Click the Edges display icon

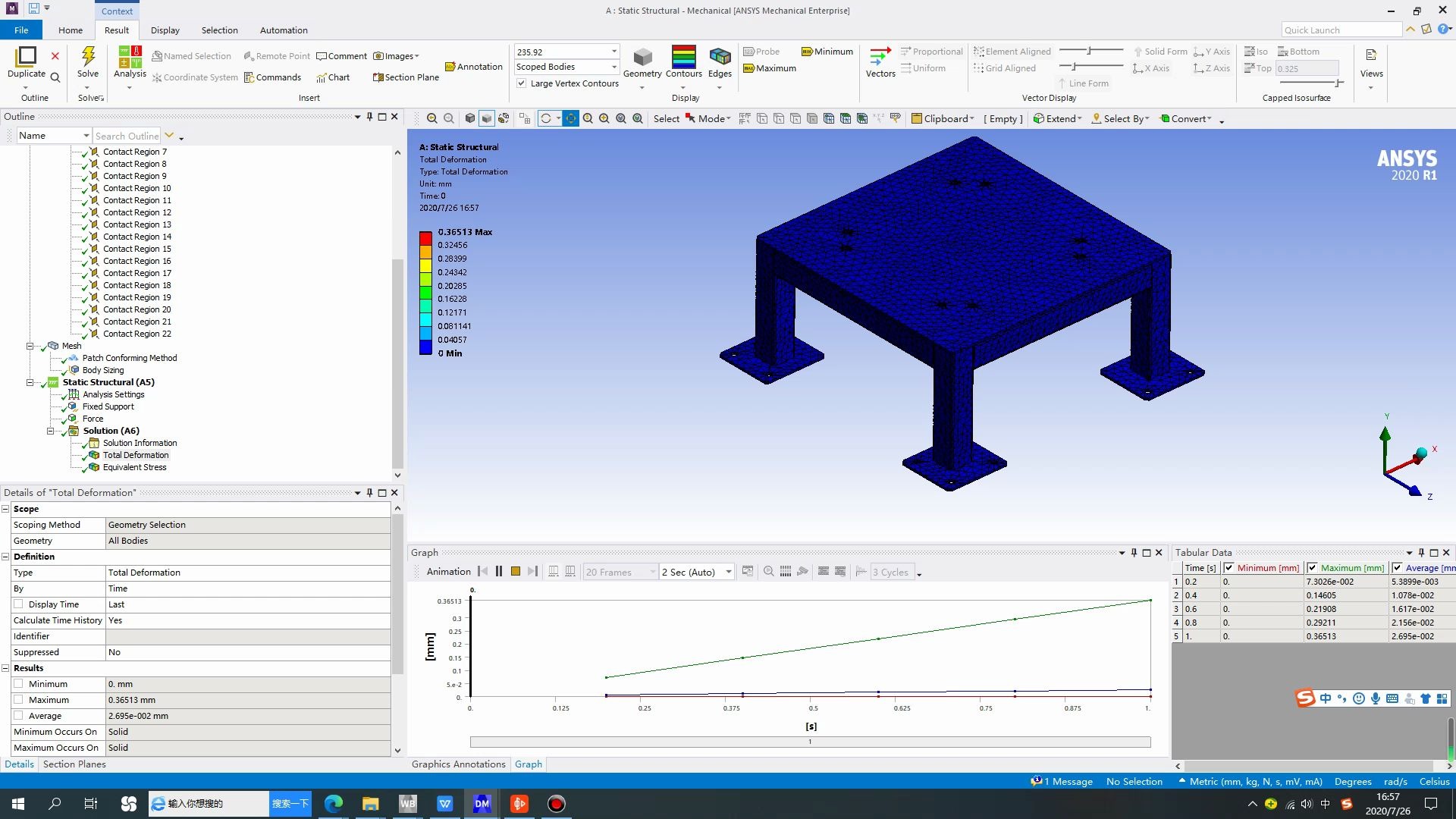[x=719, y=62]
